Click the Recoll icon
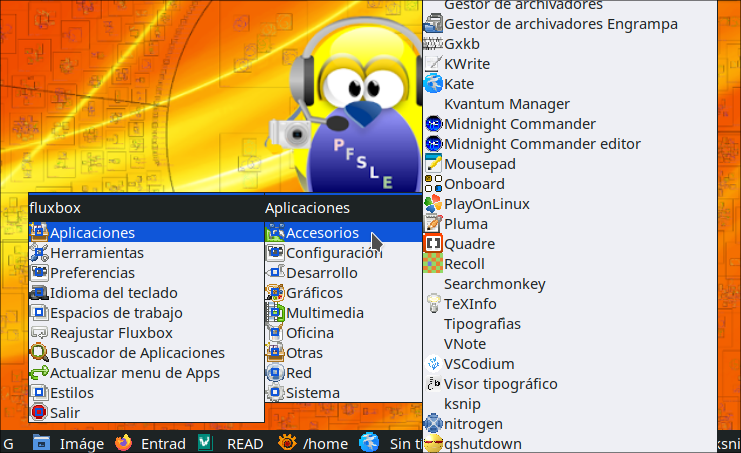The height and width of the screenshot is (453, 741). point(433,264)
